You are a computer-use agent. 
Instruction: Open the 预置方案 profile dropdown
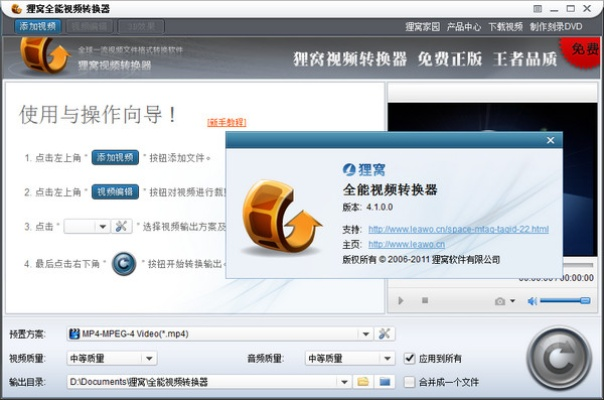(366, 334)
